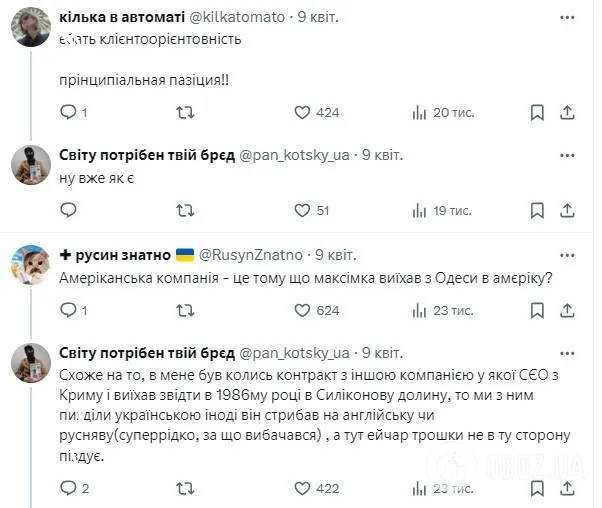Like the tweet with 424 likes
This screenshot has height=508, width=602.
pos(301,113)
